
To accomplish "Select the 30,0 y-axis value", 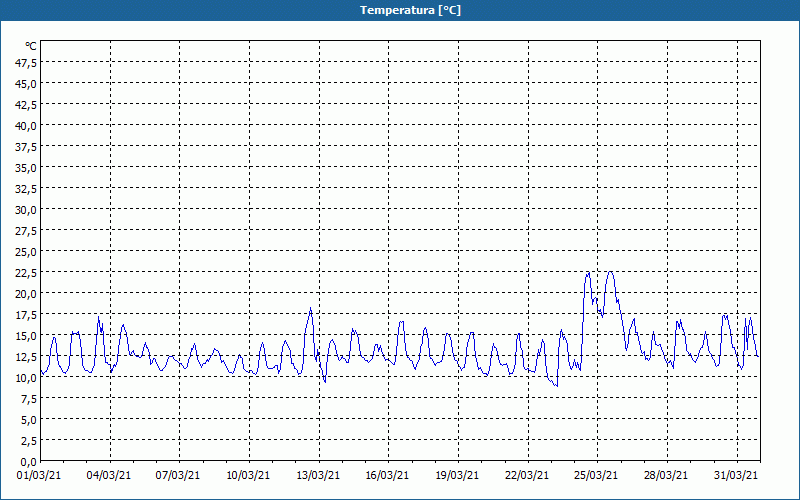I will point(27,210).
